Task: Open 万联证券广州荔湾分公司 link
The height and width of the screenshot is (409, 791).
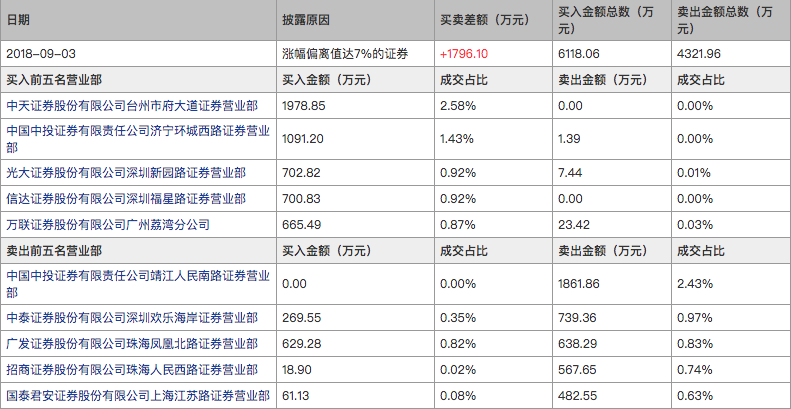Action: point(107,224)
